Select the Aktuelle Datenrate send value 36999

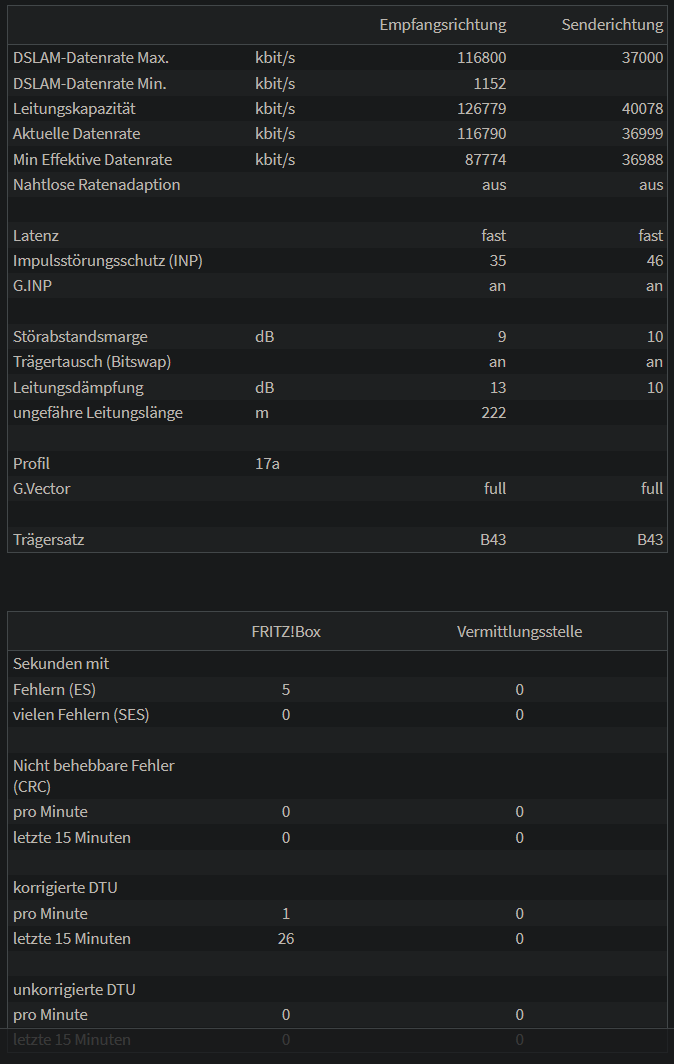click(642, 134)
